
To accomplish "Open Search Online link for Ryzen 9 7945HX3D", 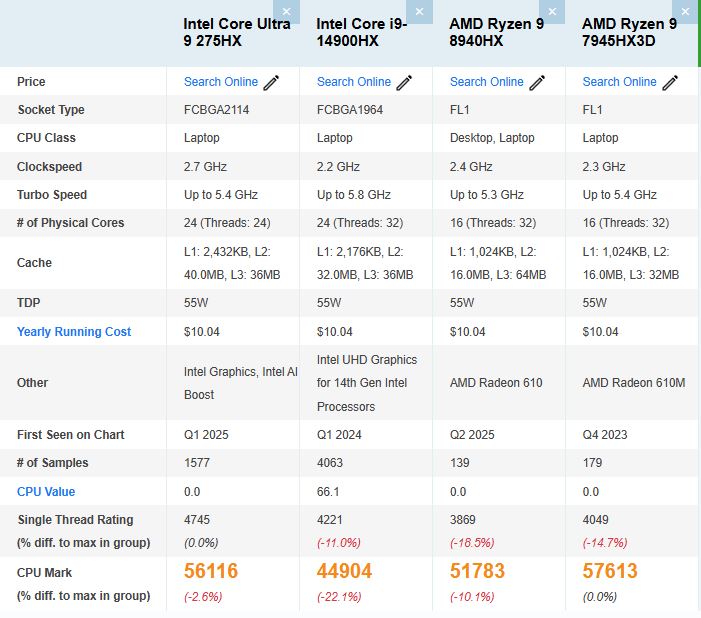I will [619, 82].
